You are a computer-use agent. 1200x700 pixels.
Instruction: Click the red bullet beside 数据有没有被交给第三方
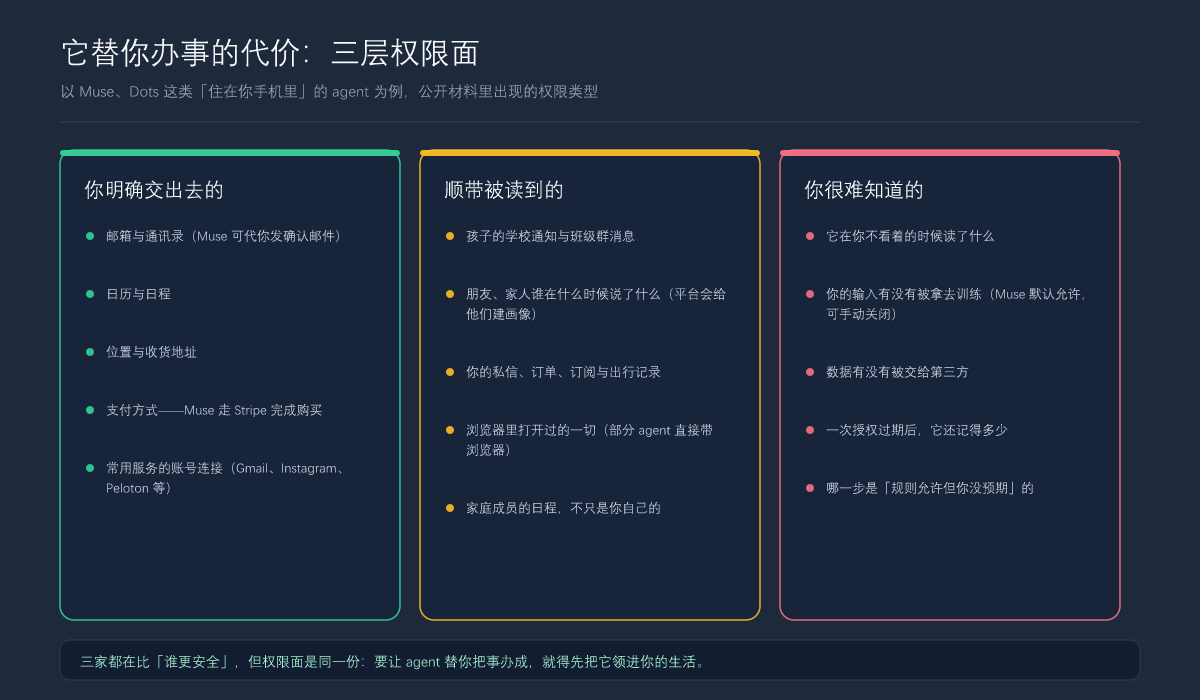pos(810,372)
